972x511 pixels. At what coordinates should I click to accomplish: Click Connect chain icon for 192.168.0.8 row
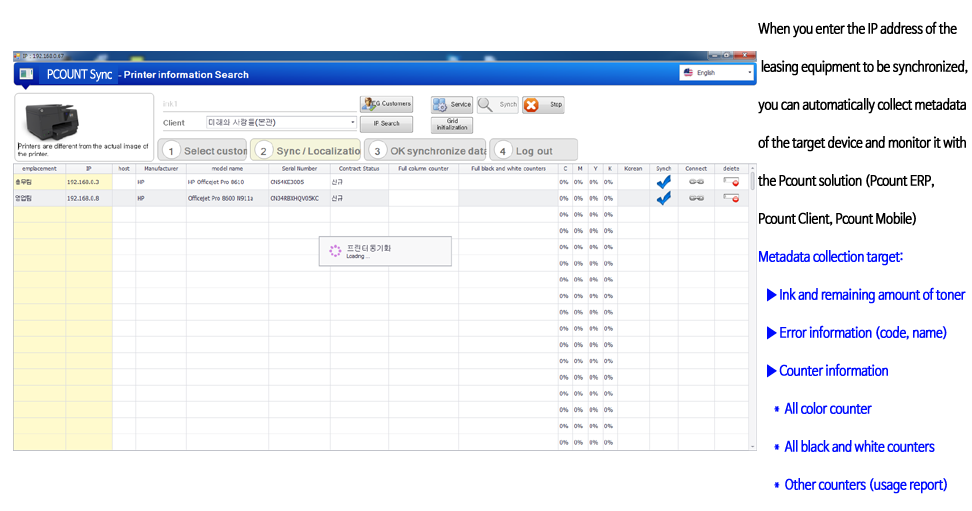[x=696, y=198]
